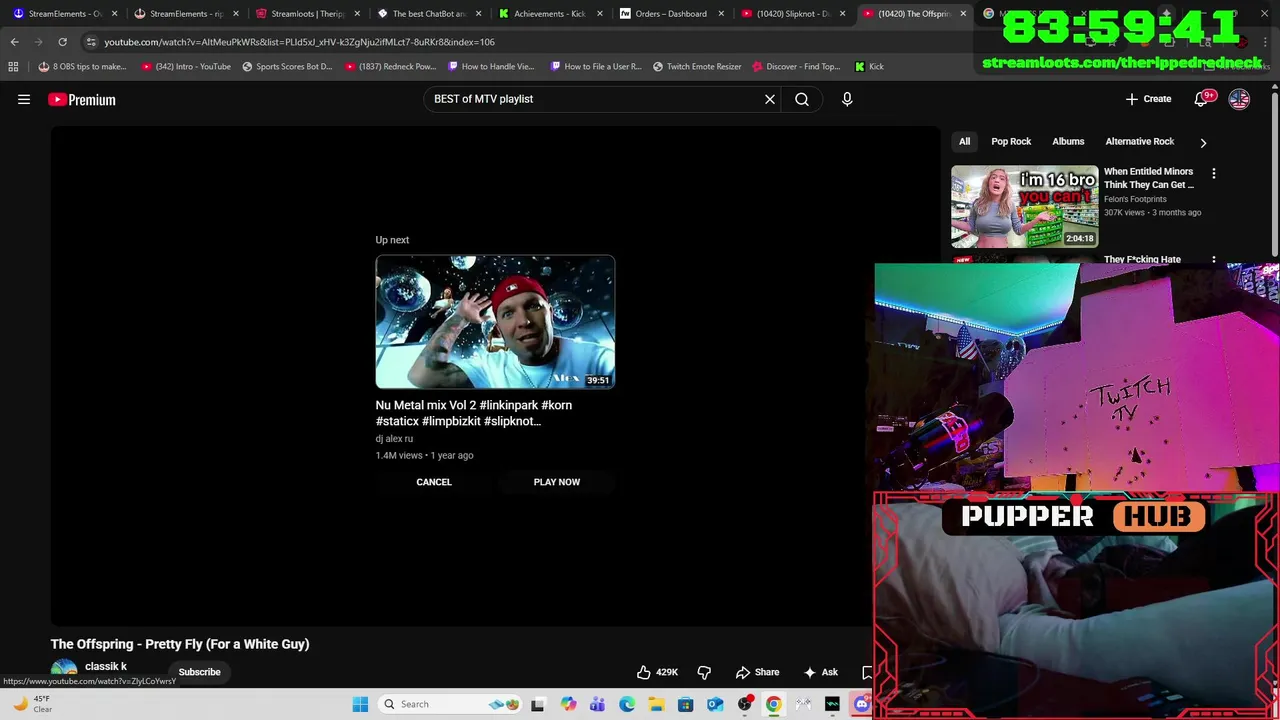1280x720 pixels.
Task: Start voice search with microphone
Action: tap(847, 99)
